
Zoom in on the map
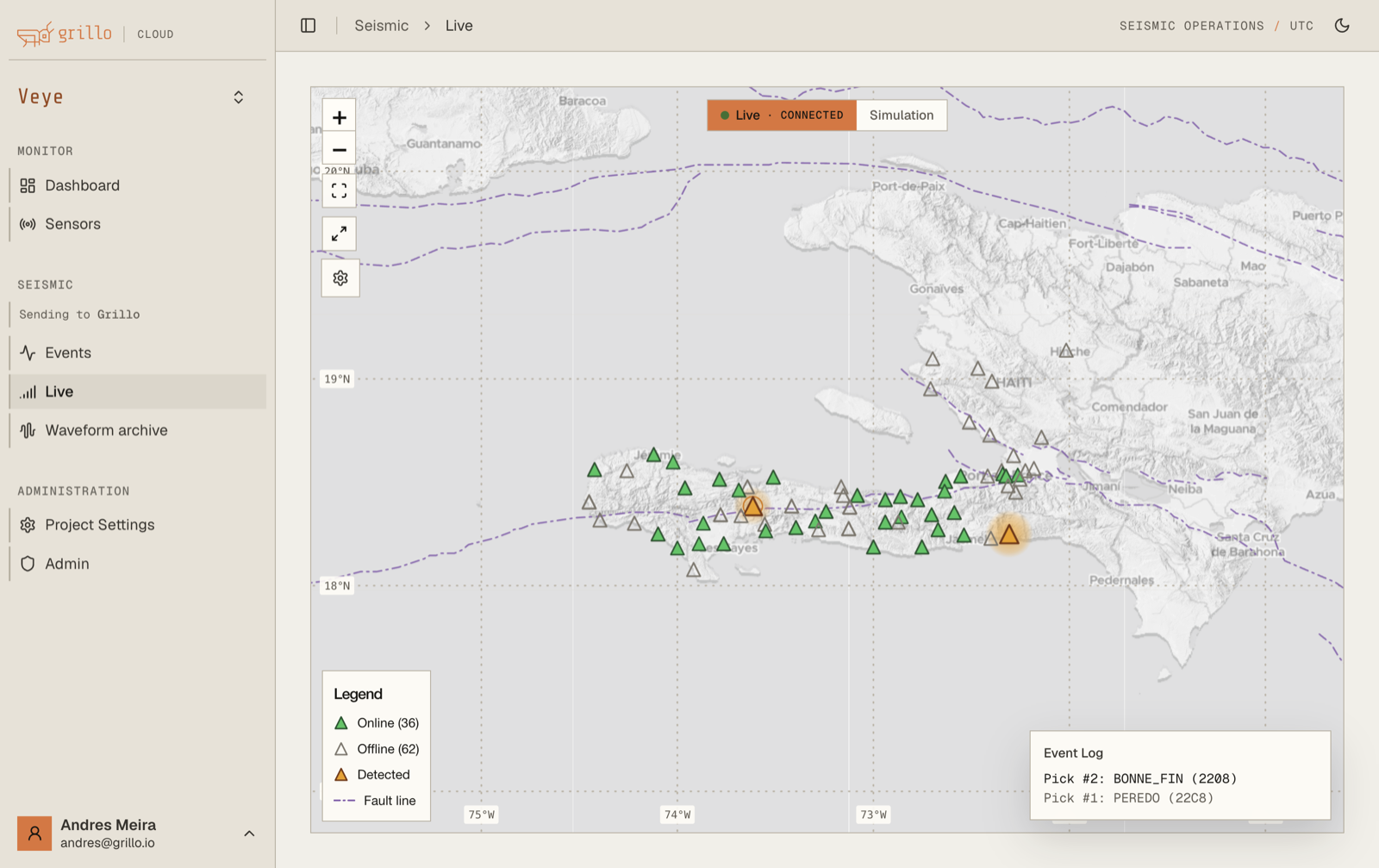coord(340,117)
